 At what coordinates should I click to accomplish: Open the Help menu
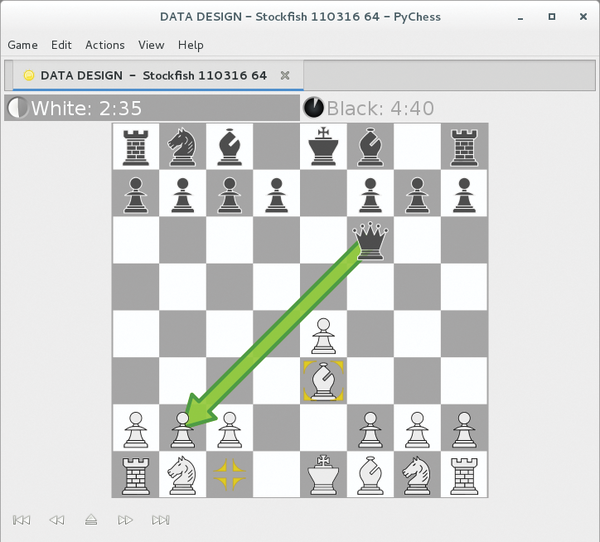[191, 45]
